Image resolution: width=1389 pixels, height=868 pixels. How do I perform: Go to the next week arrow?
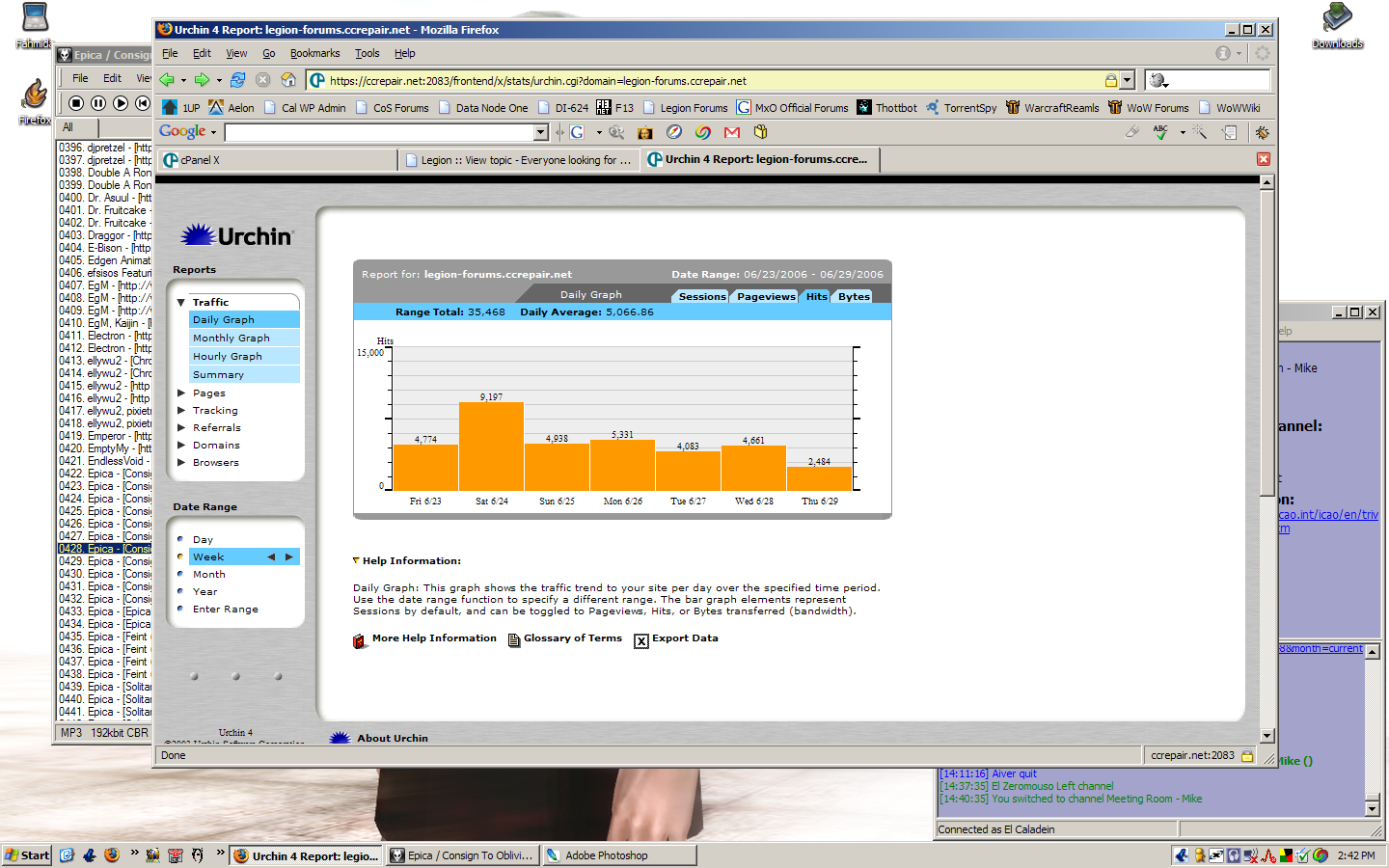[288, 556]
